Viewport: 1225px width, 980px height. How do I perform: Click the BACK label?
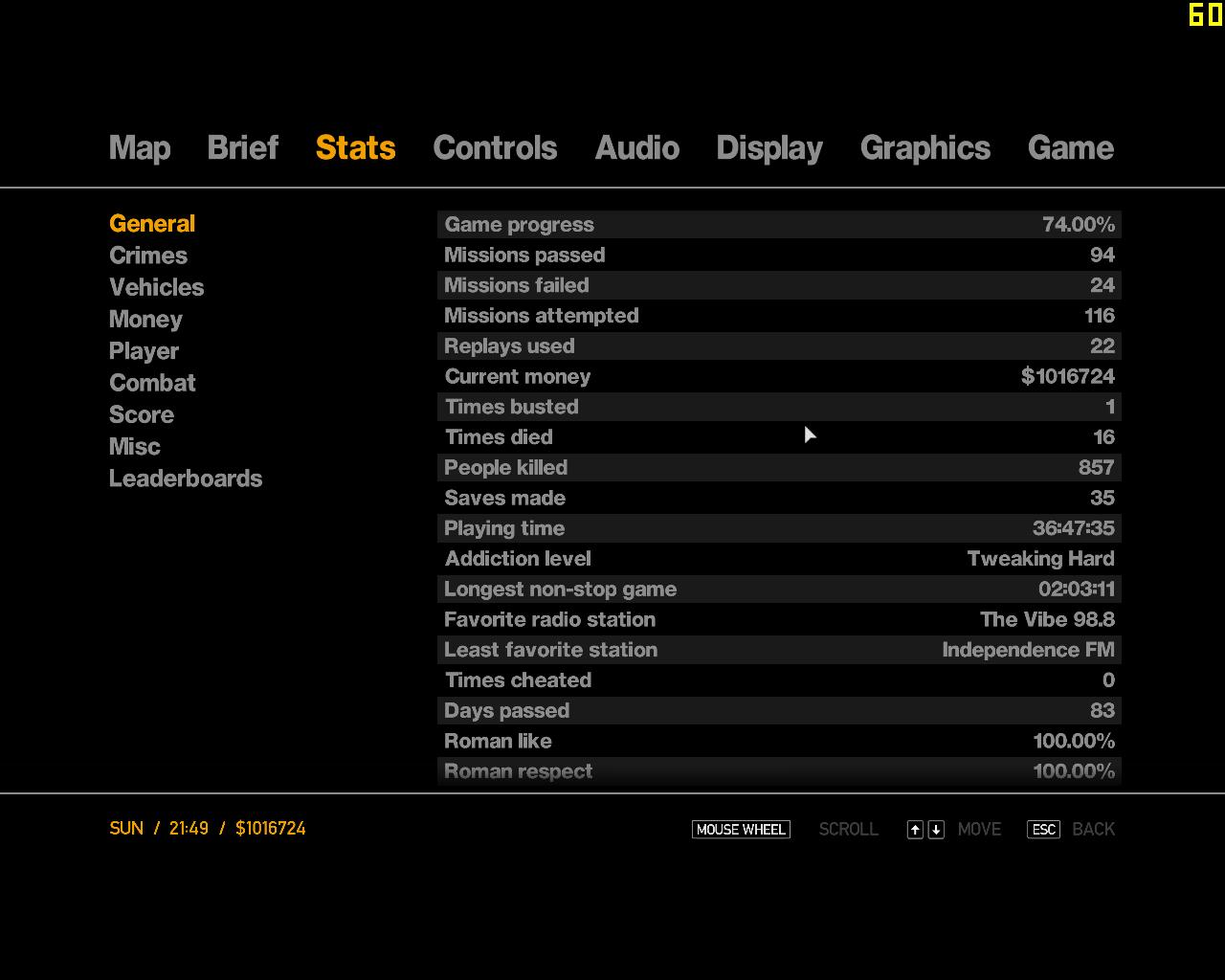[1094, 830]
